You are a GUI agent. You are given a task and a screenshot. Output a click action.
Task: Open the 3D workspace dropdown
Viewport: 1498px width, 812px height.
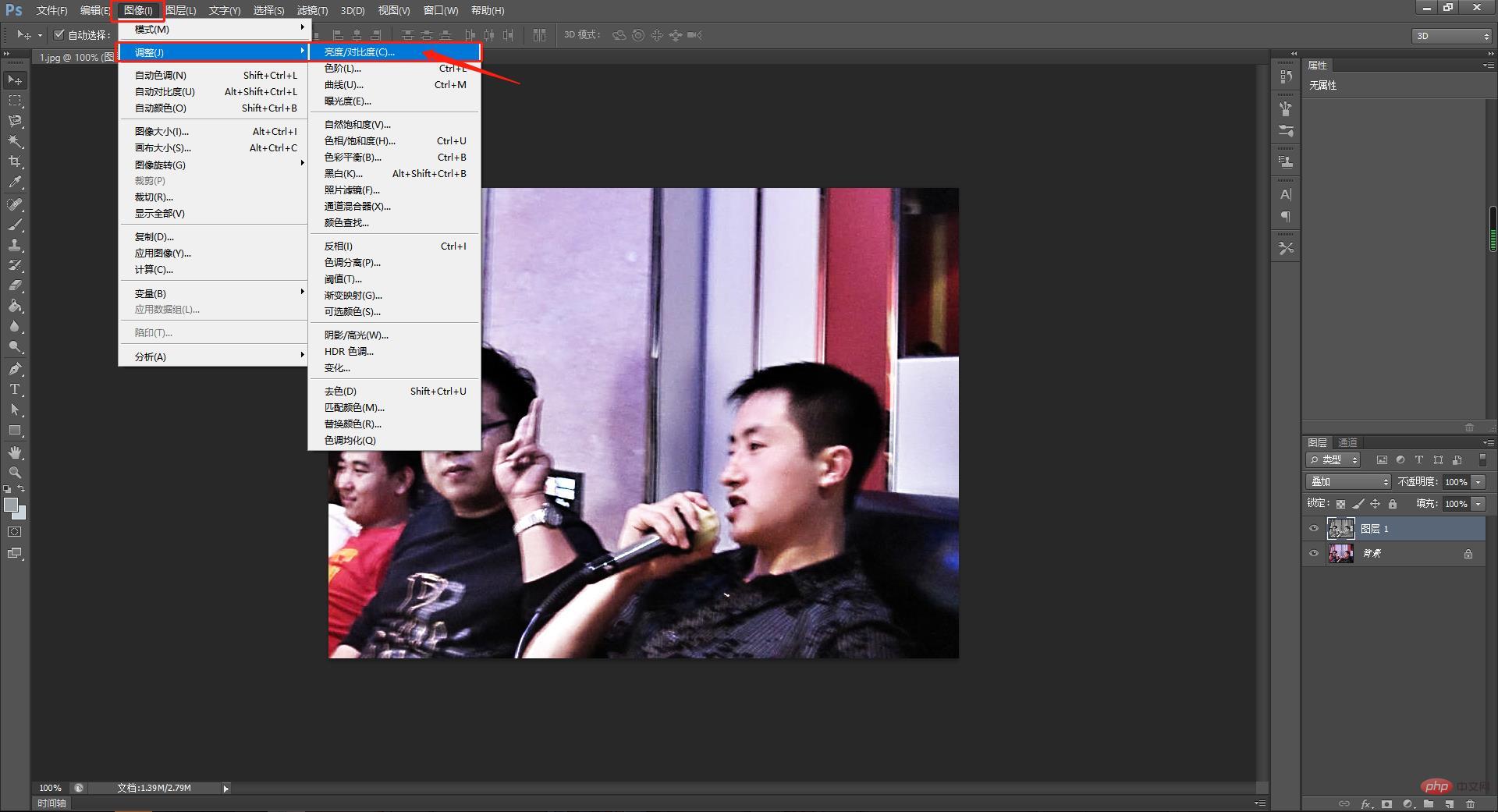point(1452,36)
